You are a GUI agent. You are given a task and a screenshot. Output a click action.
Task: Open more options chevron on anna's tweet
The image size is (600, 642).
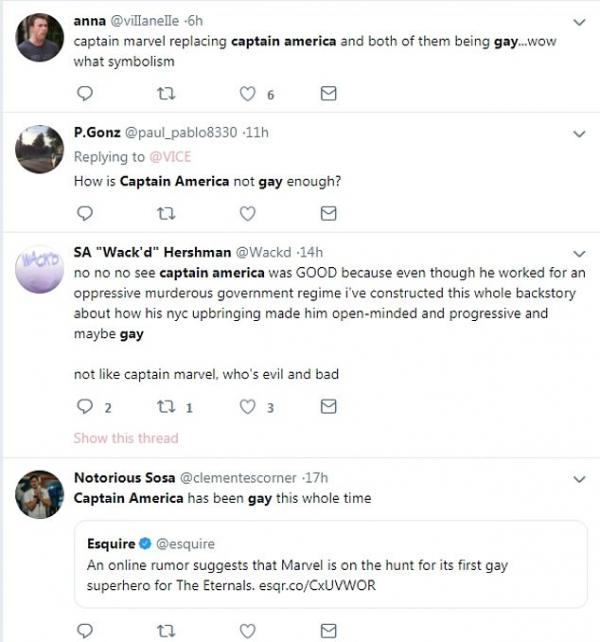pos(579,22)
